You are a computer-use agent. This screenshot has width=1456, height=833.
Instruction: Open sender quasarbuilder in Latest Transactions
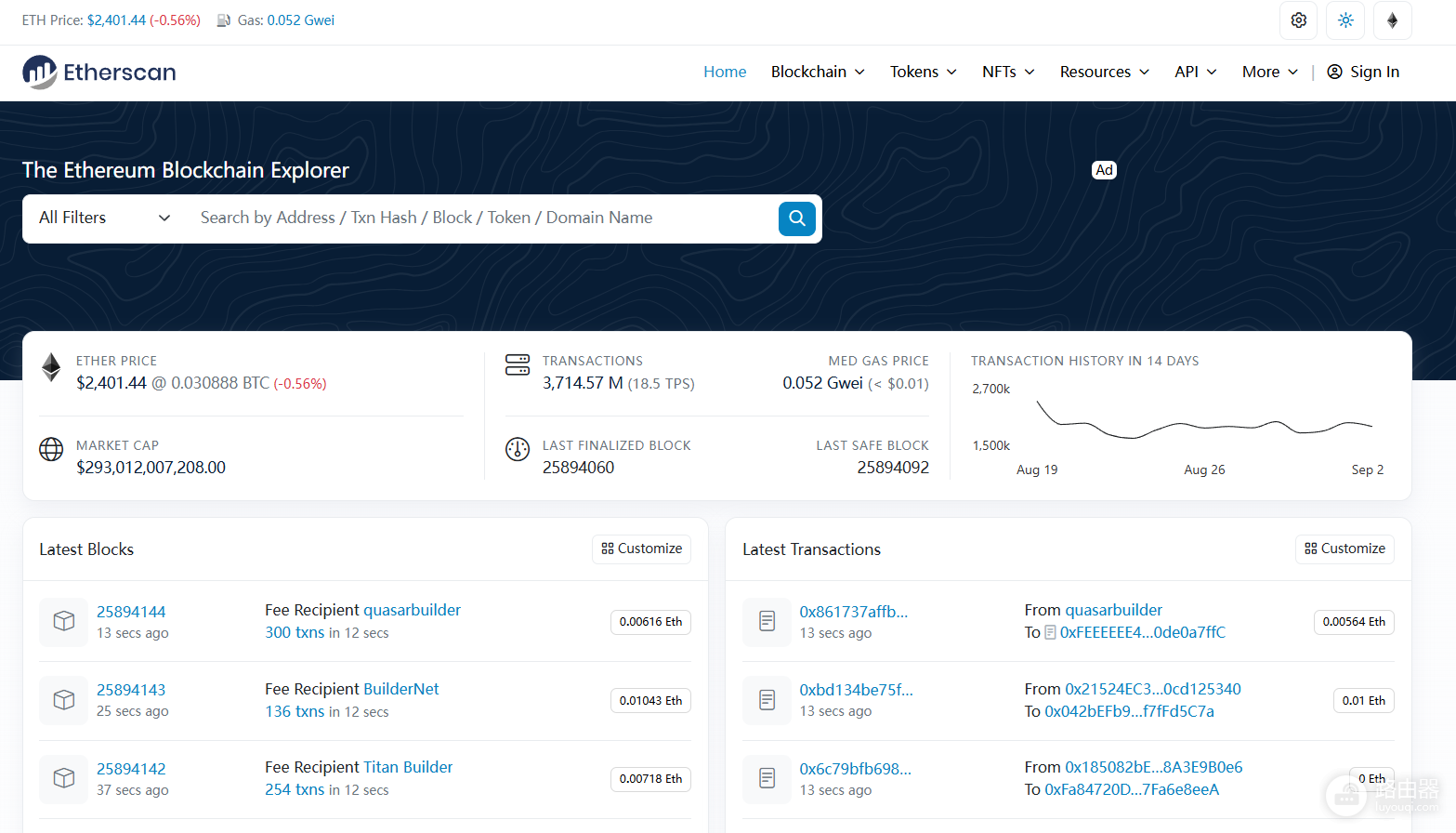pyautogui.click(x=1113, y=610)
